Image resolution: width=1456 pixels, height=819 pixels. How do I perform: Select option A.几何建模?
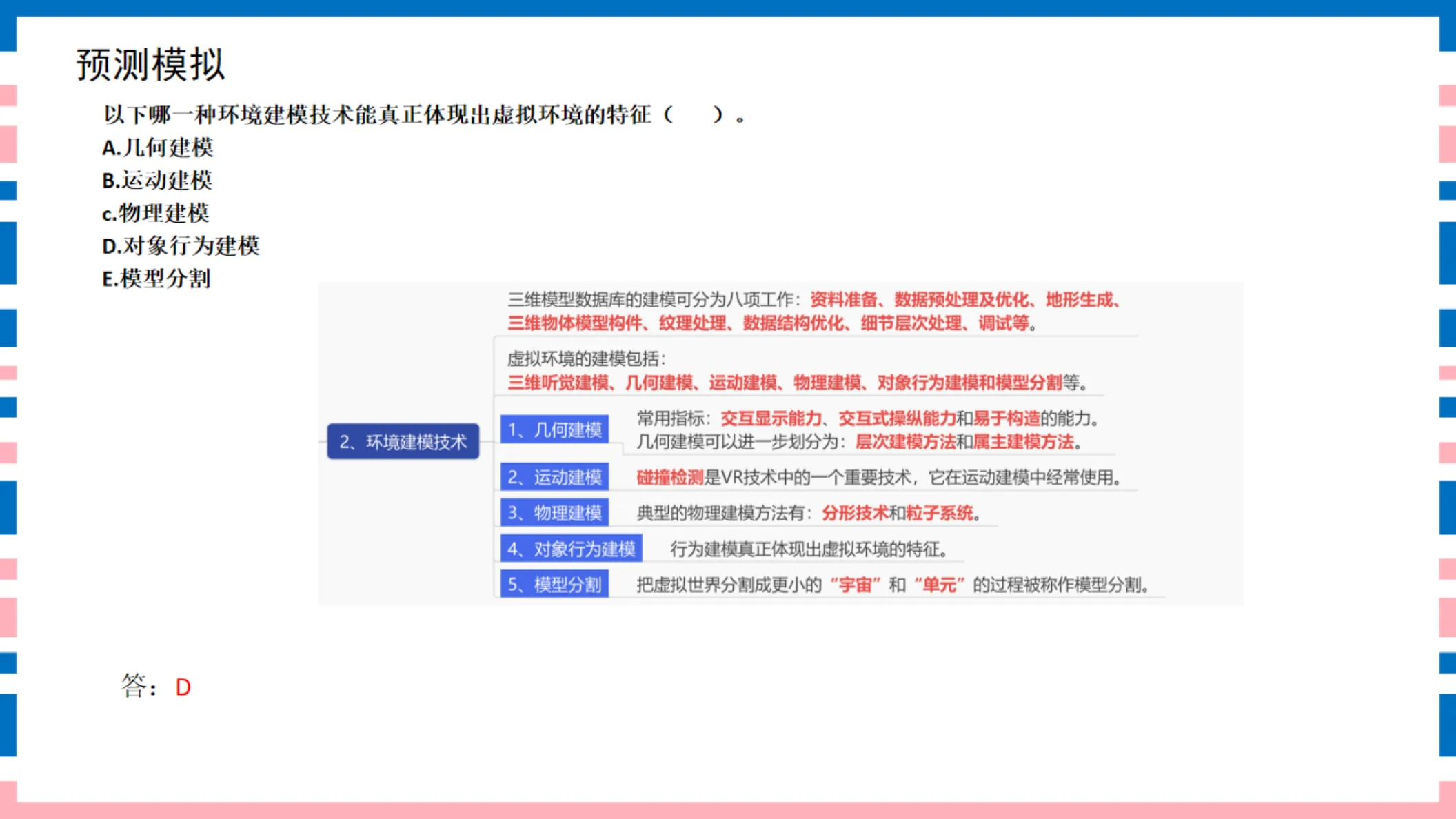pos(158,148)
